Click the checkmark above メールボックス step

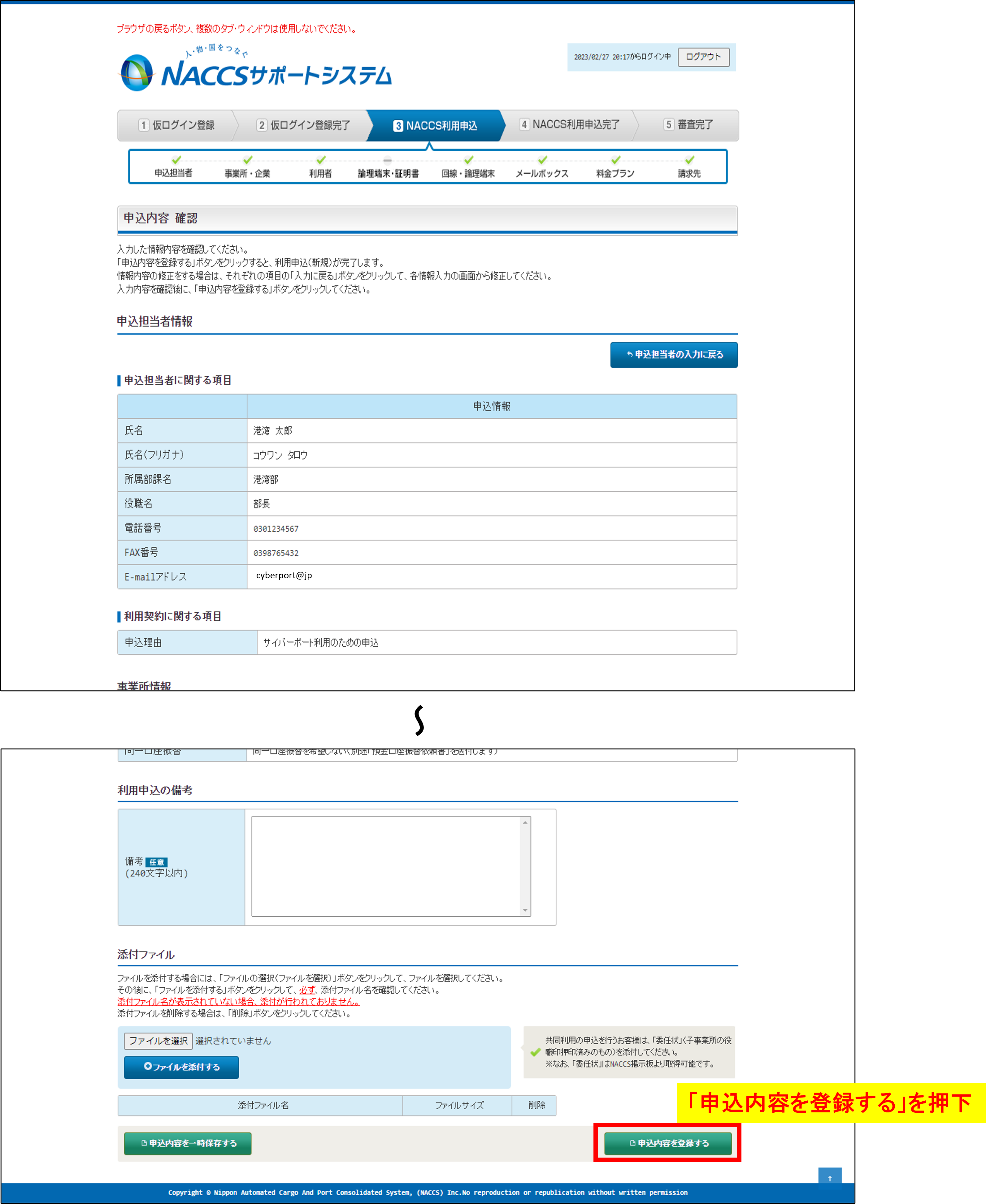click(x=542, y=160)
